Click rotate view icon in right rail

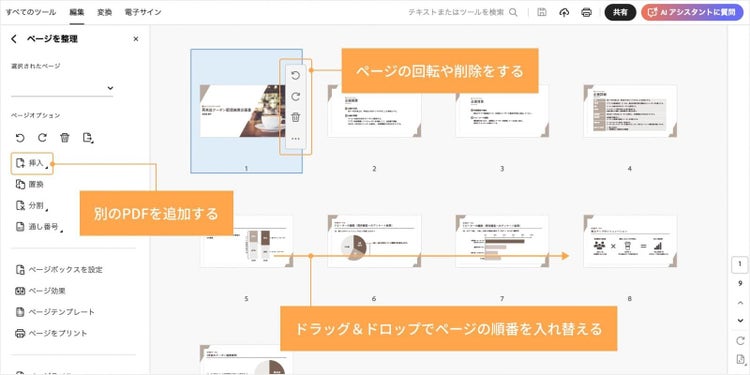tap(740, 341)
